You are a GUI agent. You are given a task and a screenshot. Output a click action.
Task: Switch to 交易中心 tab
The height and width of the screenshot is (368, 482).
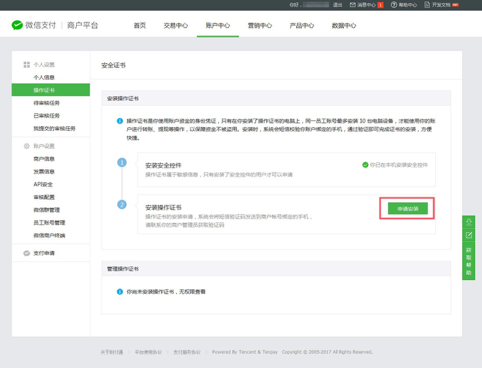[x=176, y=25]
